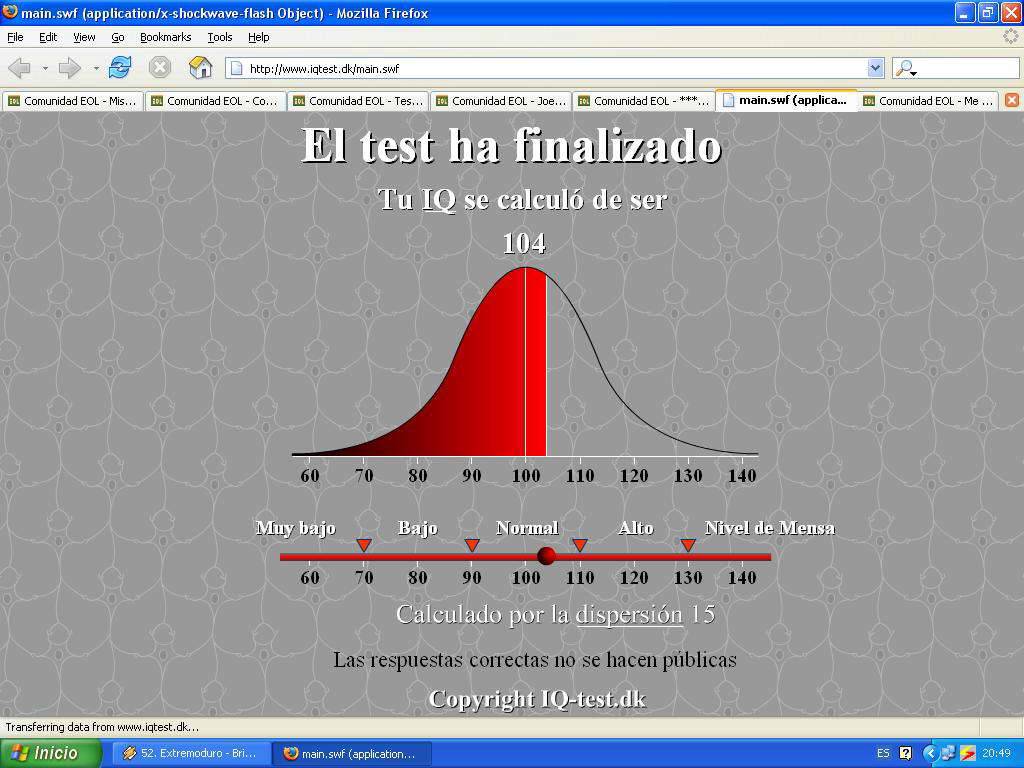
Task: Switch to the 'Comunidad EOL - Tes...' tab
Action: pyautogui.click(x=357, y=101)
